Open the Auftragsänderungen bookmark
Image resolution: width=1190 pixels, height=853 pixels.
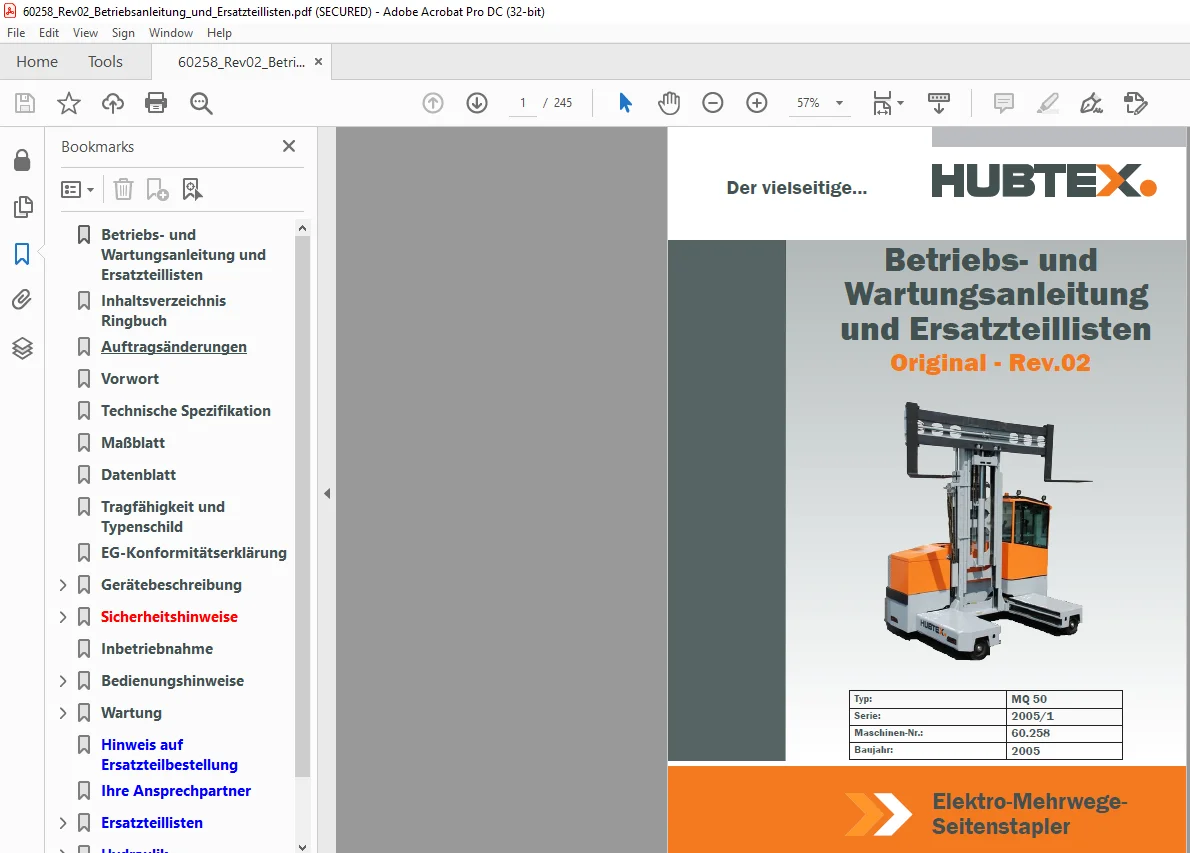click(174, 347)
